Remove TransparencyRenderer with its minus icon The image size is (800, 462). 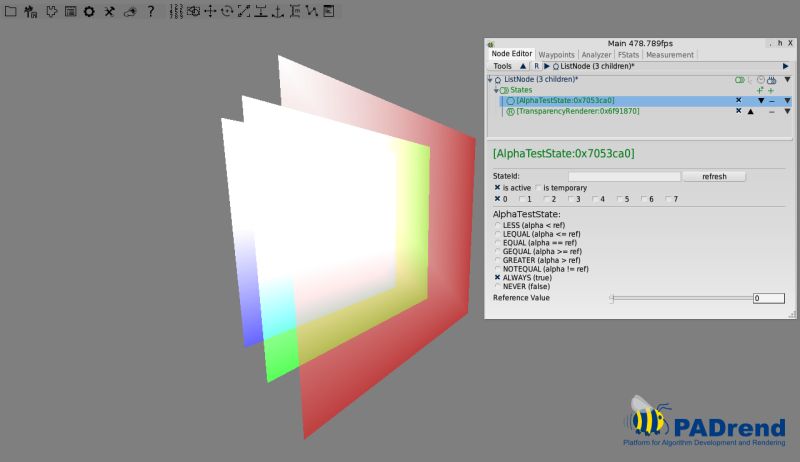pos(771,112)
